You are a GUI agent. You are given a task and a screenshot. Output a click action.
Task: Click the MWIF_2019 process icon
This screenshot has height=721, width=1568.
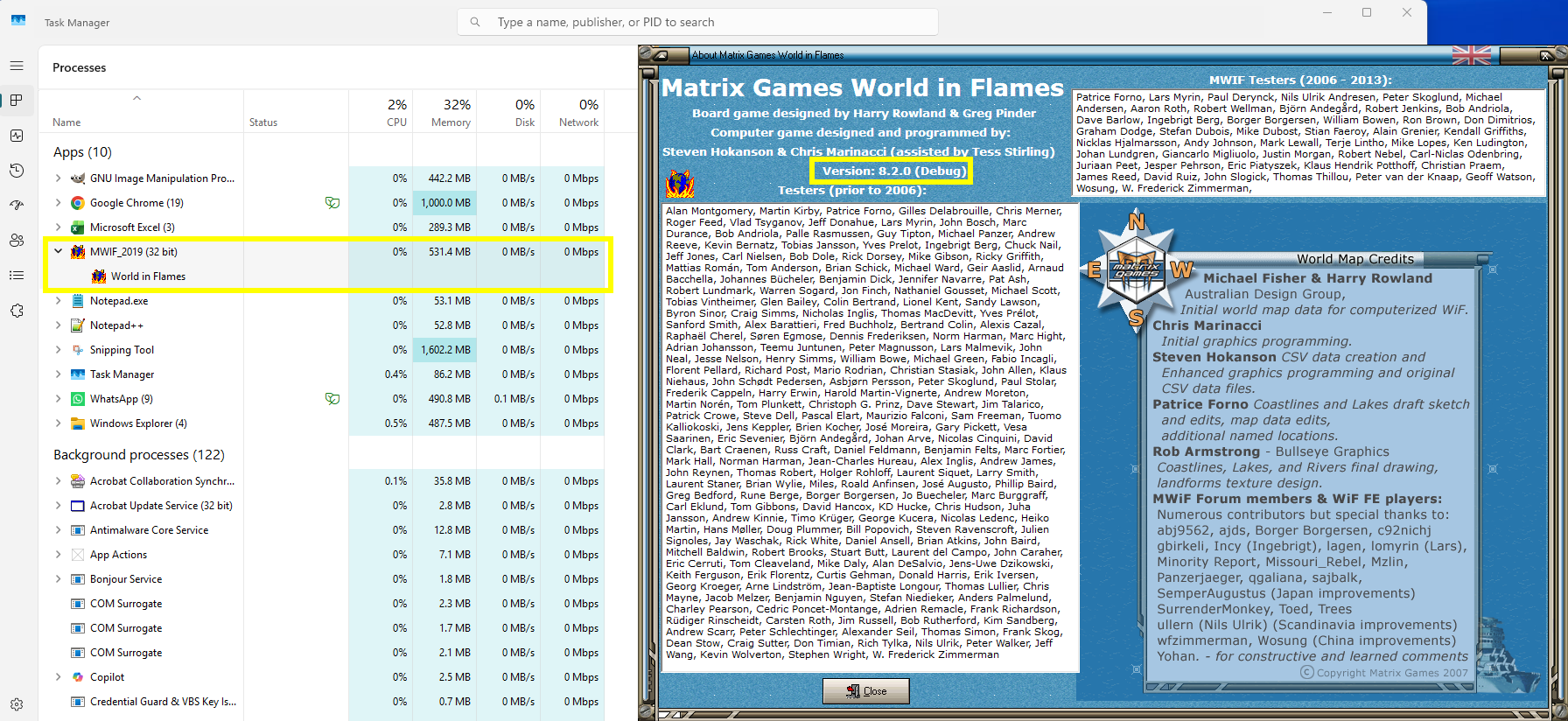77,252
